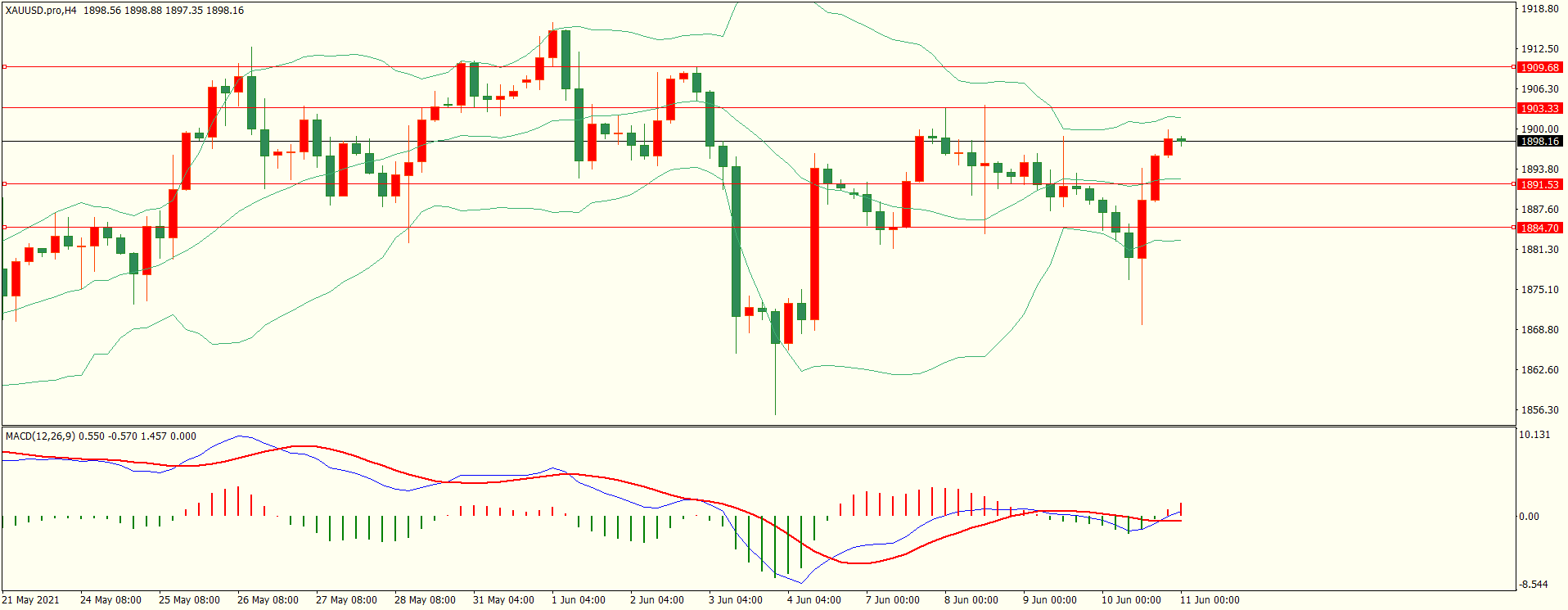
Task: Click the 10.131 MACD scale value
Action: pyautogui.click(x=1534, y=435)
